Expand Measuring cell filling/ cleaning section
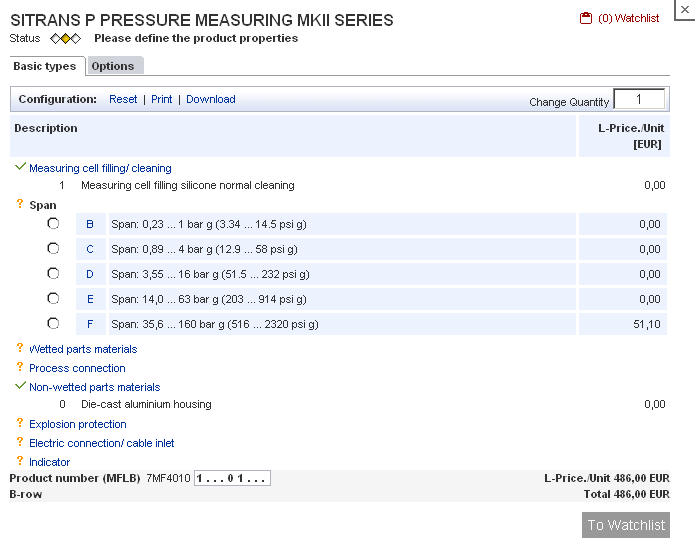The width and height of the screenshot is (695, 548). pyautogui.click(x=100, y=168)
